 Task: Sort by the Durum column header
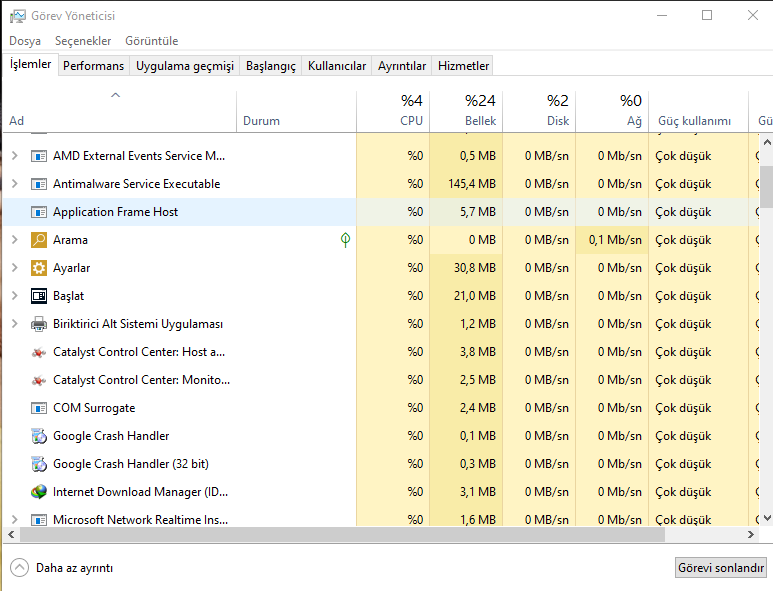point(296,111)
